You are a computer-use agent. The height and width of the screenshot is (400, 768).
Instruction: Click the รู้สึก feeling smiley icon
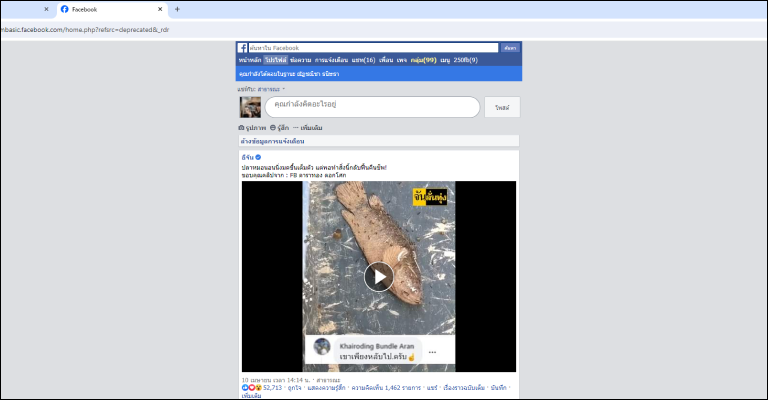tap(273, 128)
